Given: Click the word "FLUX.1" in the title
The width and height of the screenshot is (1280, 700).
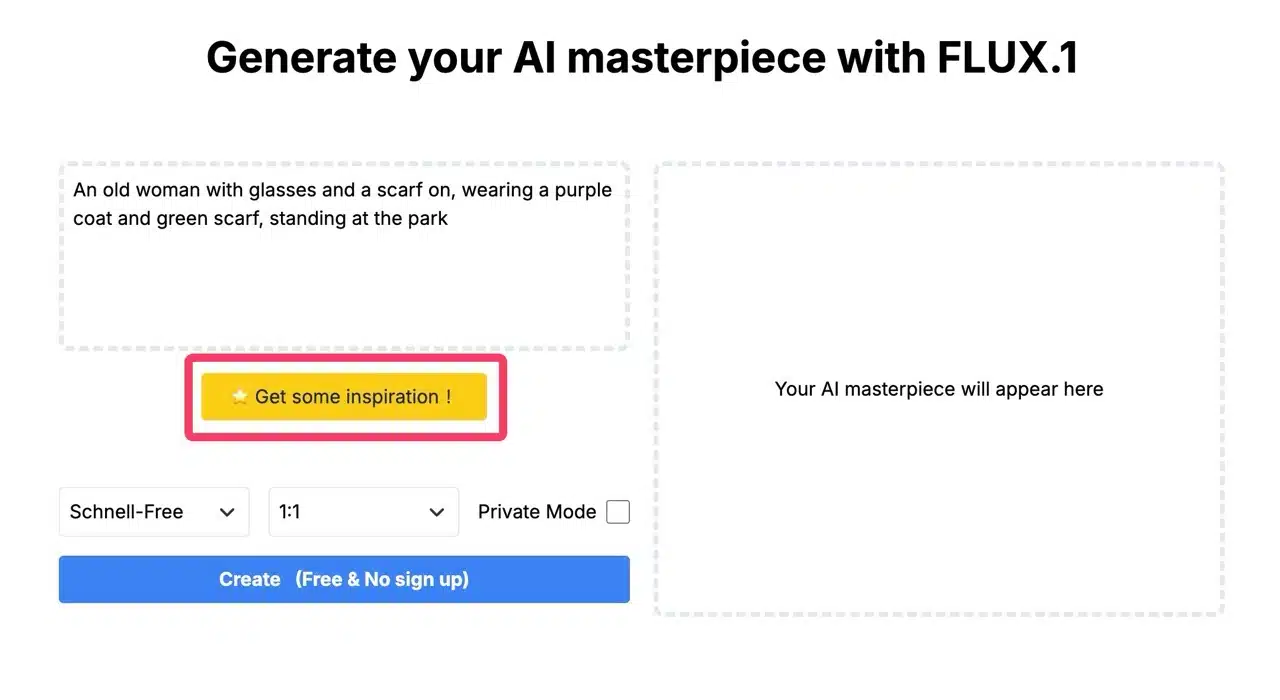Looking at the screenshot, I should coord(1008,58).
